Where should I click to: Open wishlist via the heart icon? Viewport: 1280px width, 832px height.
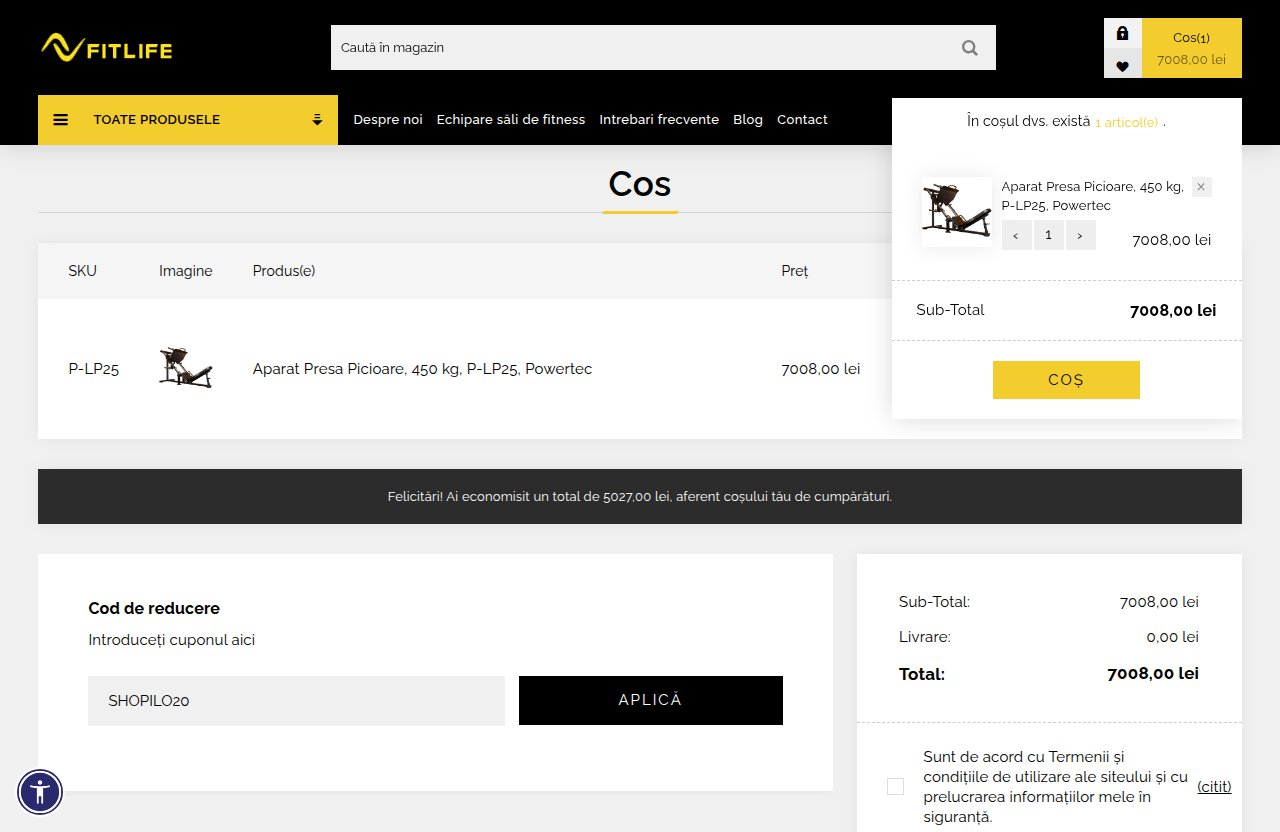coord(1122,66)
